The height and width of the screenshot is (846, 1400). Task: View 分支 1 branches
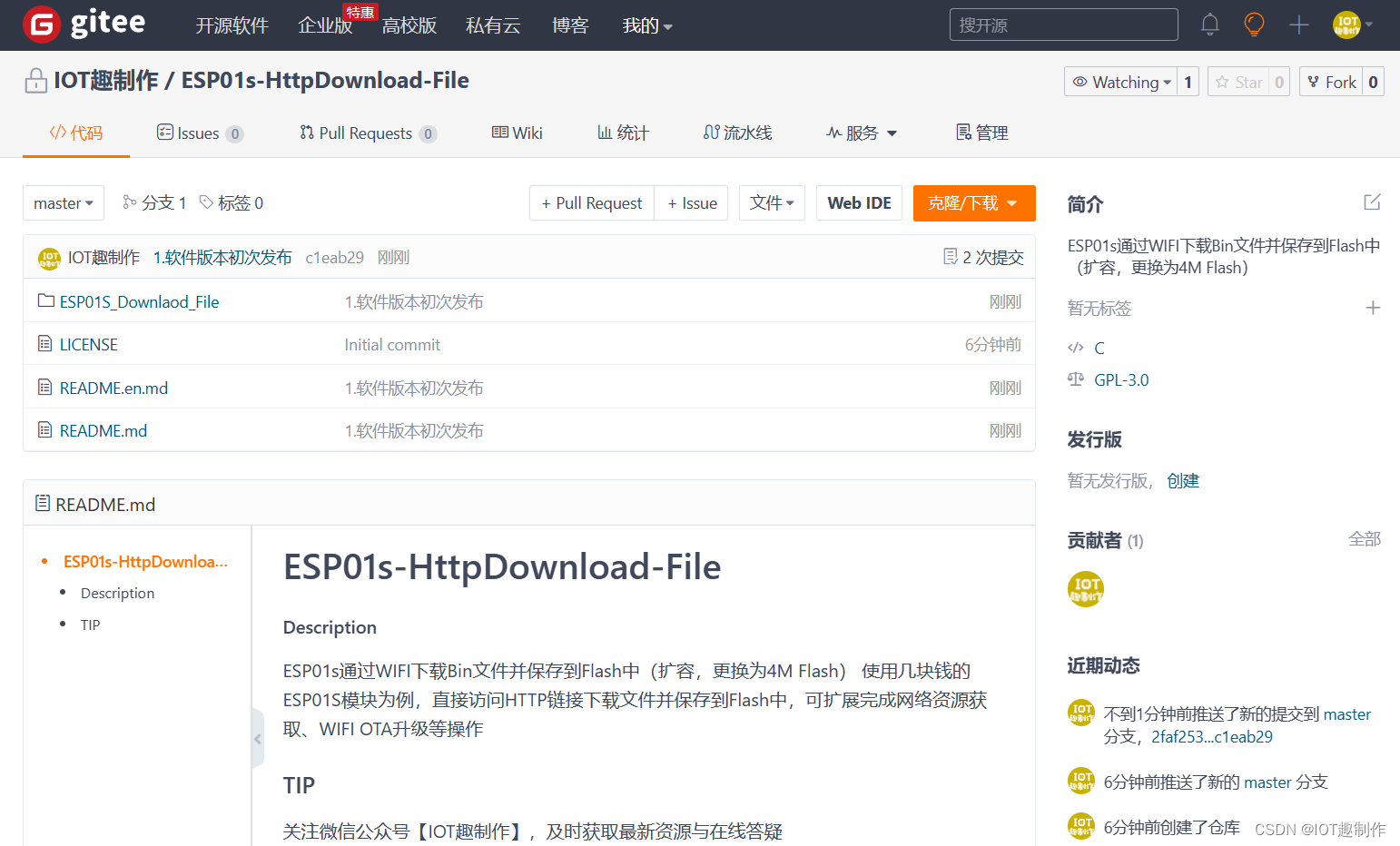[154, 202]
